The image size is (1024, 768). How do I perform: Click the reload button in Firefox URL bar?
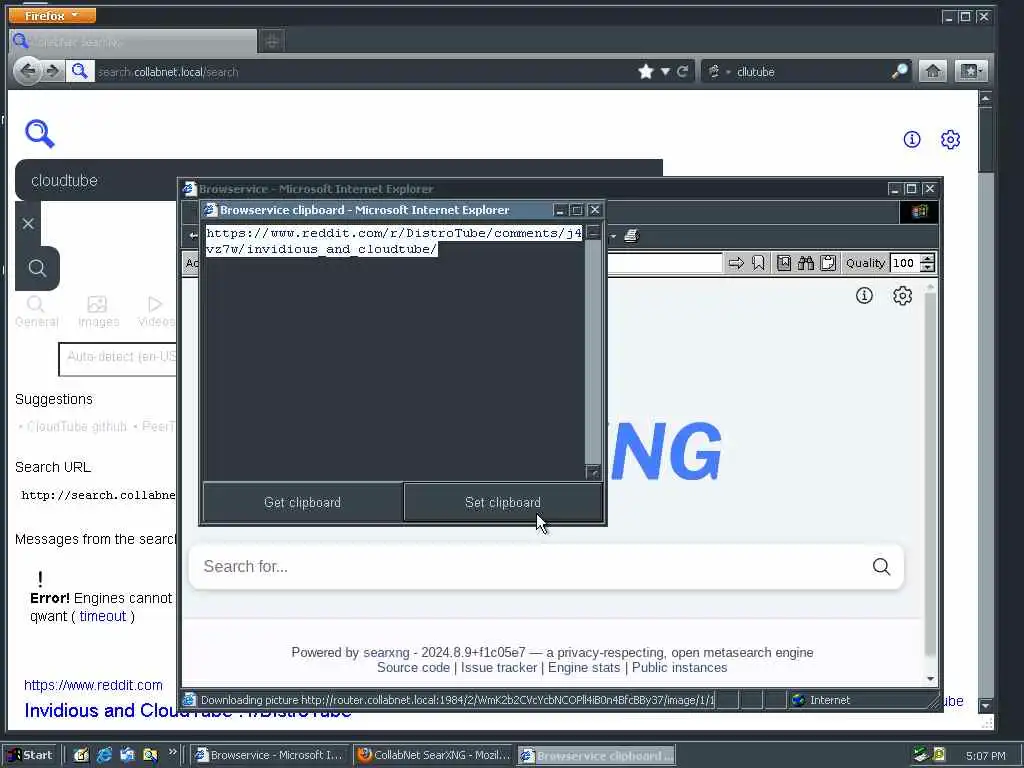(682, 71)
